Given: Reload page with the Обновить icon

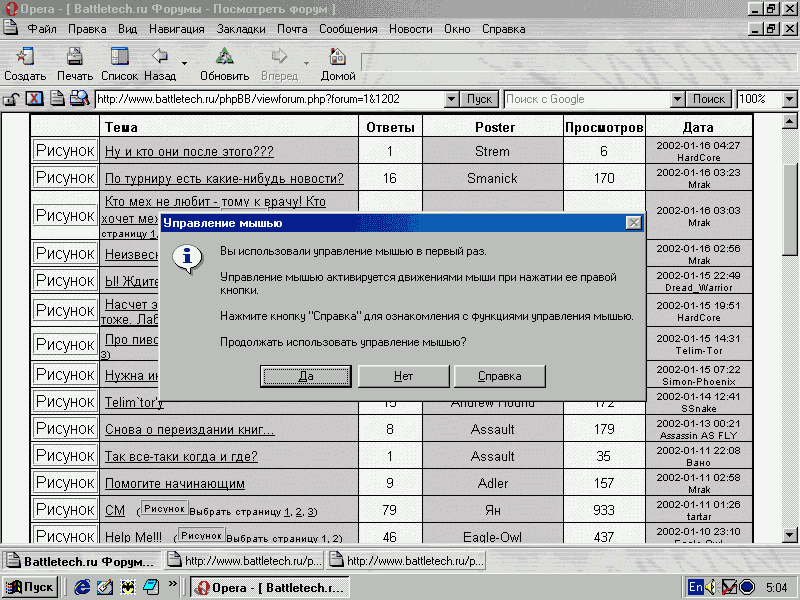Looking at the screenshot, I should click(x=224, y=57).
